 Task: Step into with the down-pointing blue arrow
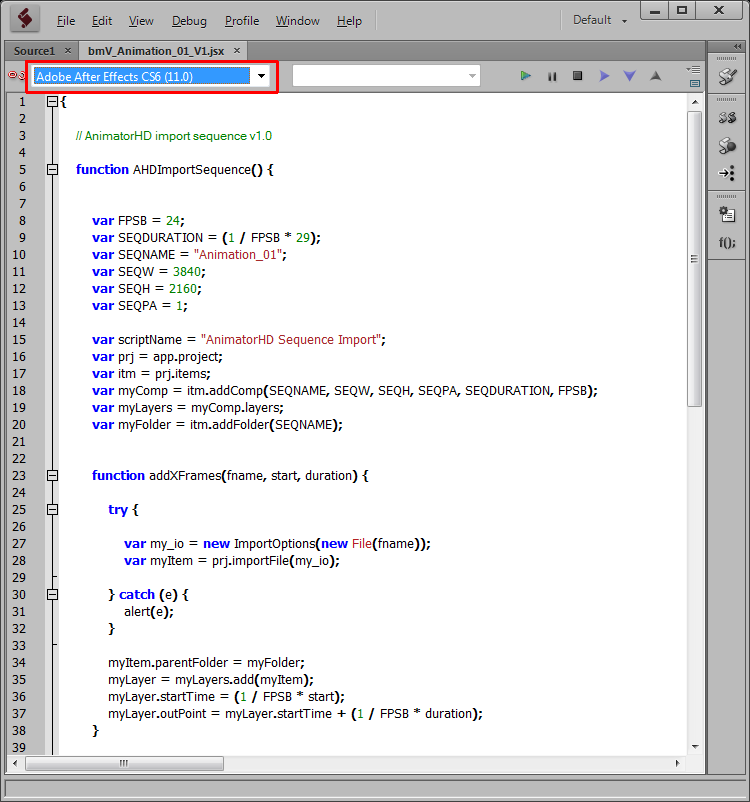pyautogui.click(x=630, y=76)
